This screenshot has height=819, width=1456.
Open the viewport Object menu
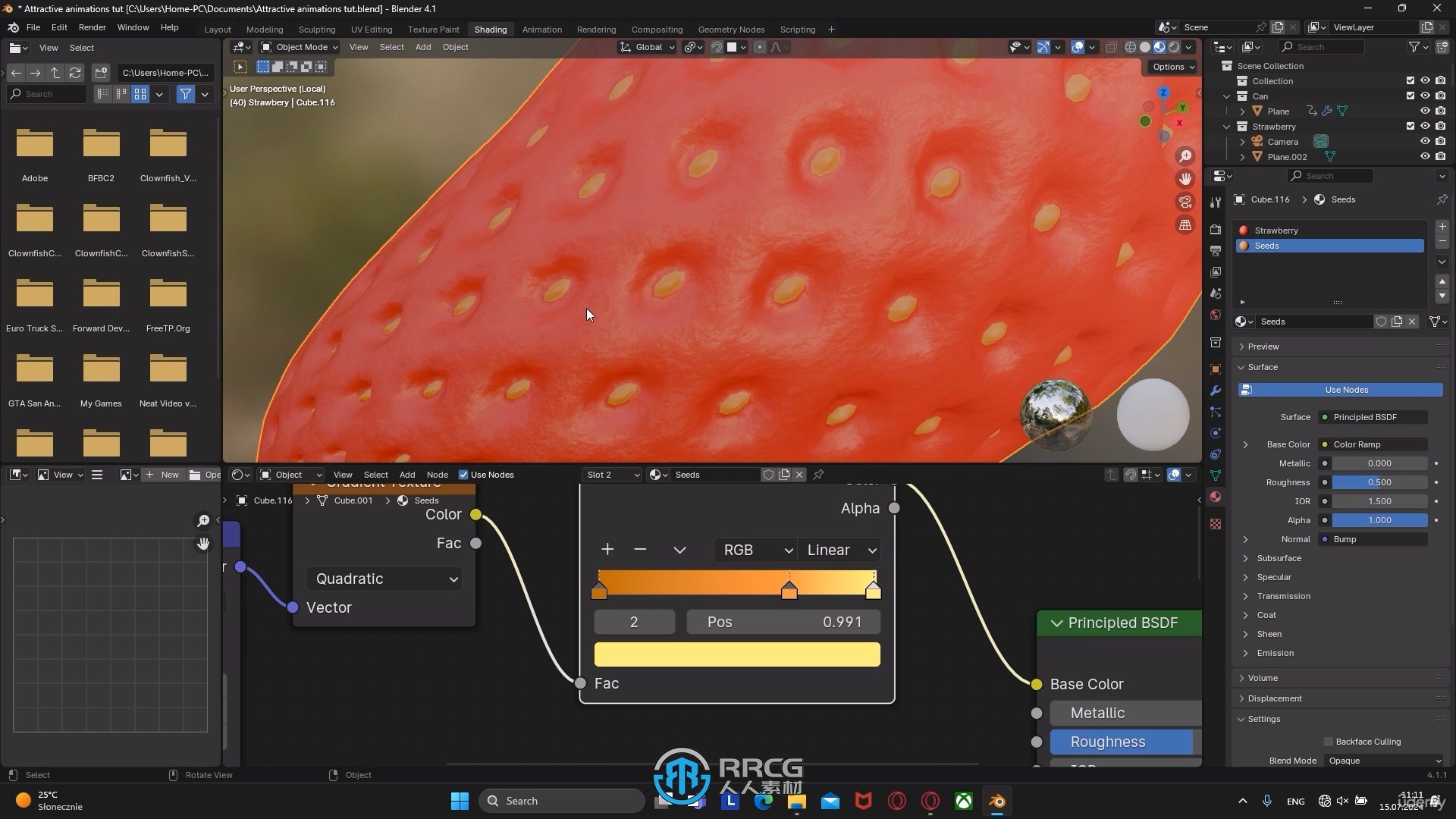tap(455, 47)
